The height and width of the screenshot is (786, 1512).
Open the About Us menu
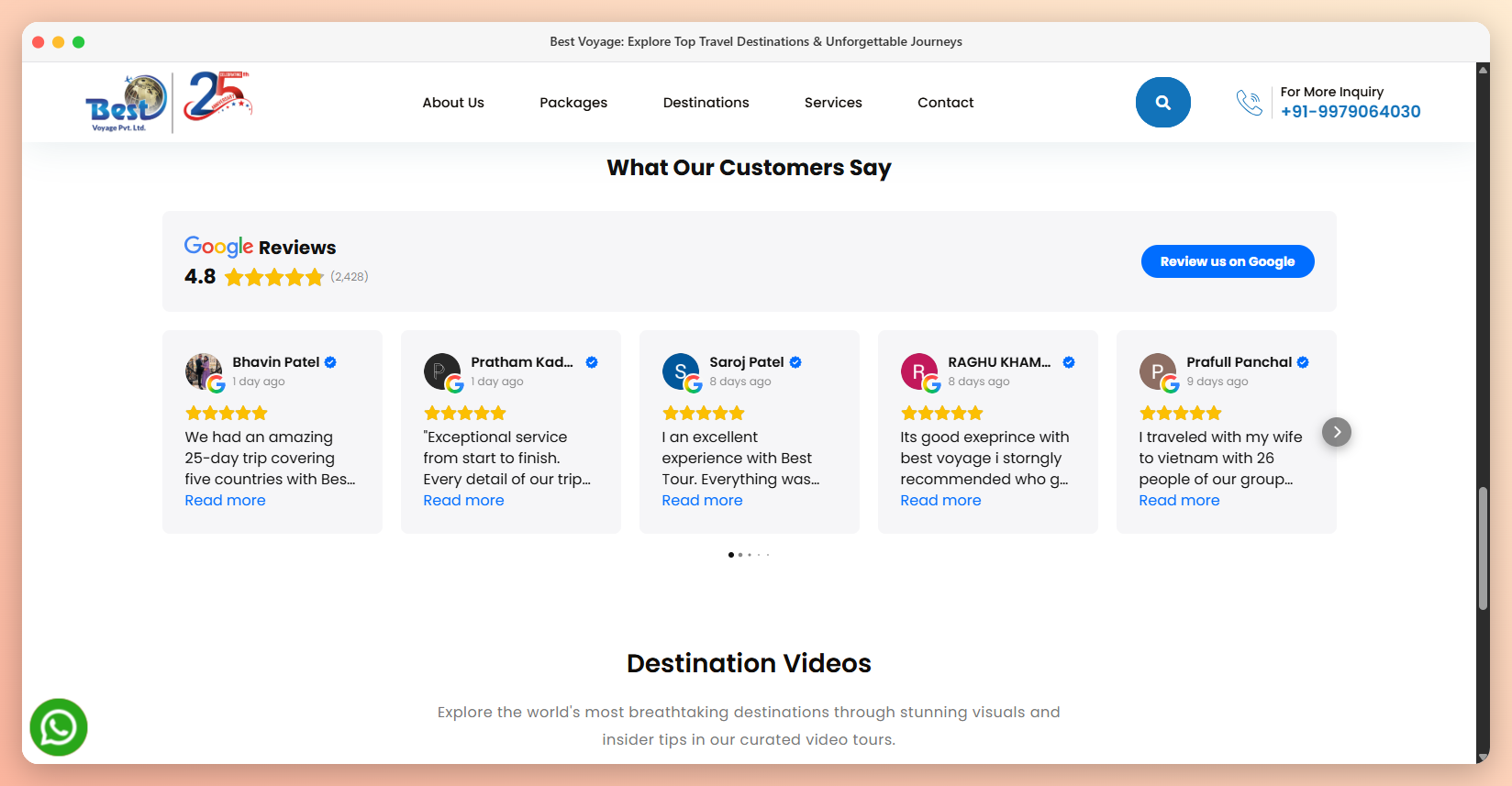(x=453, y=103)
